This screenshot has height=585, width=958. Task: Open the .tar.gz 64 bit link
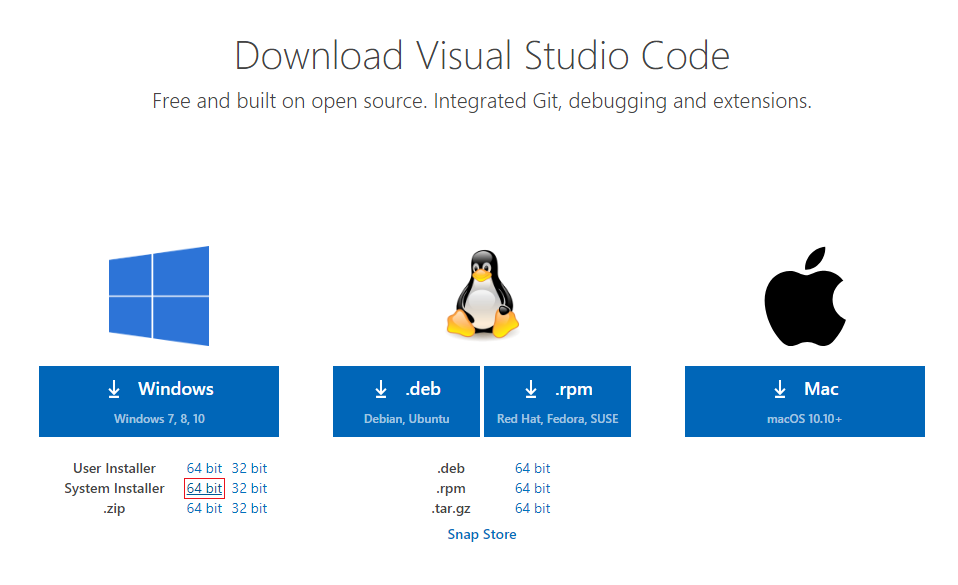(x=533, y=509)
